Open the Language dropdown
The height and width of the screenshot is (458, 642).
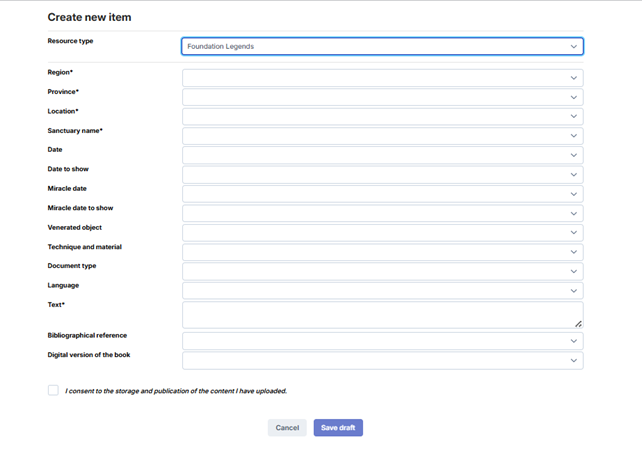[x=382, y=291]
